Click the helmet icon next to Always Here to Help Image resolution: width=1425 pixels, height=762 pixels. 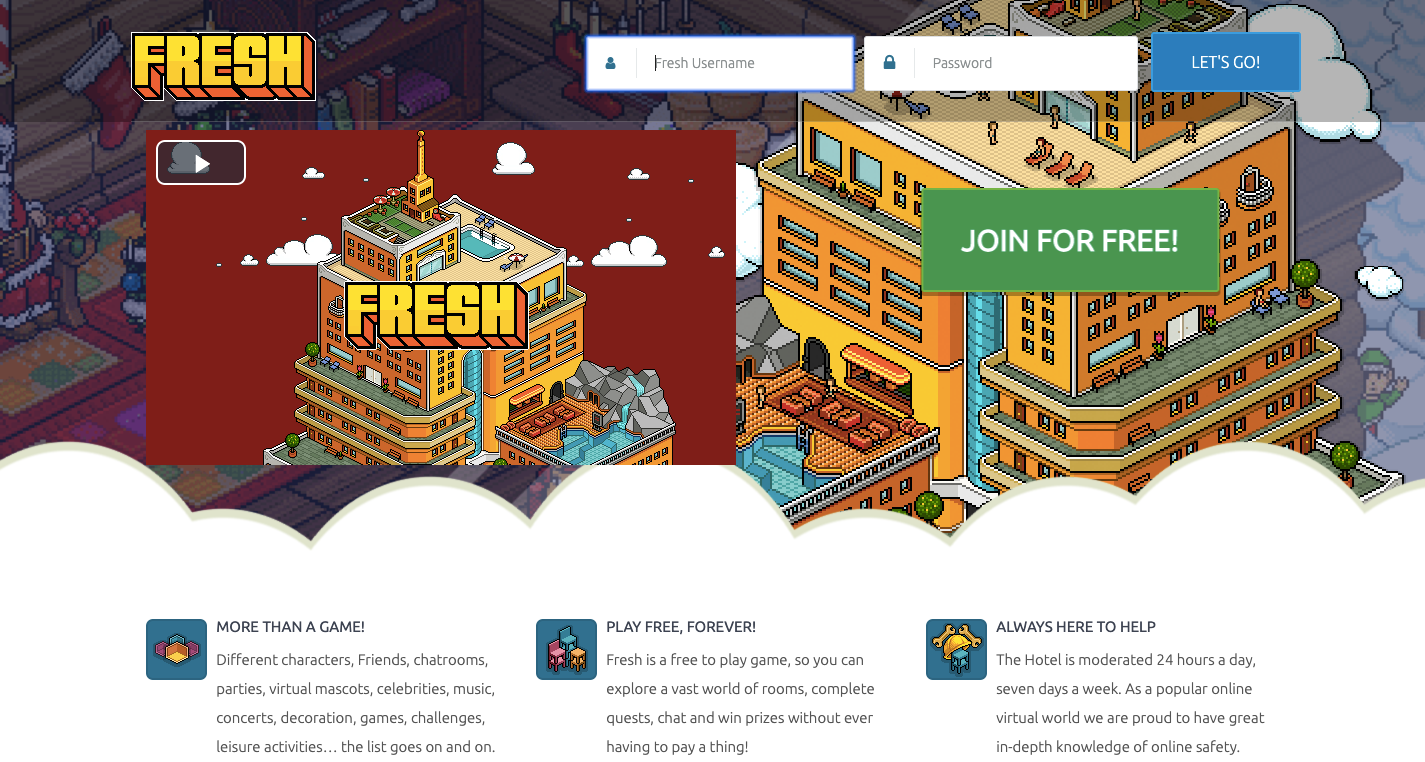(956, 649)
